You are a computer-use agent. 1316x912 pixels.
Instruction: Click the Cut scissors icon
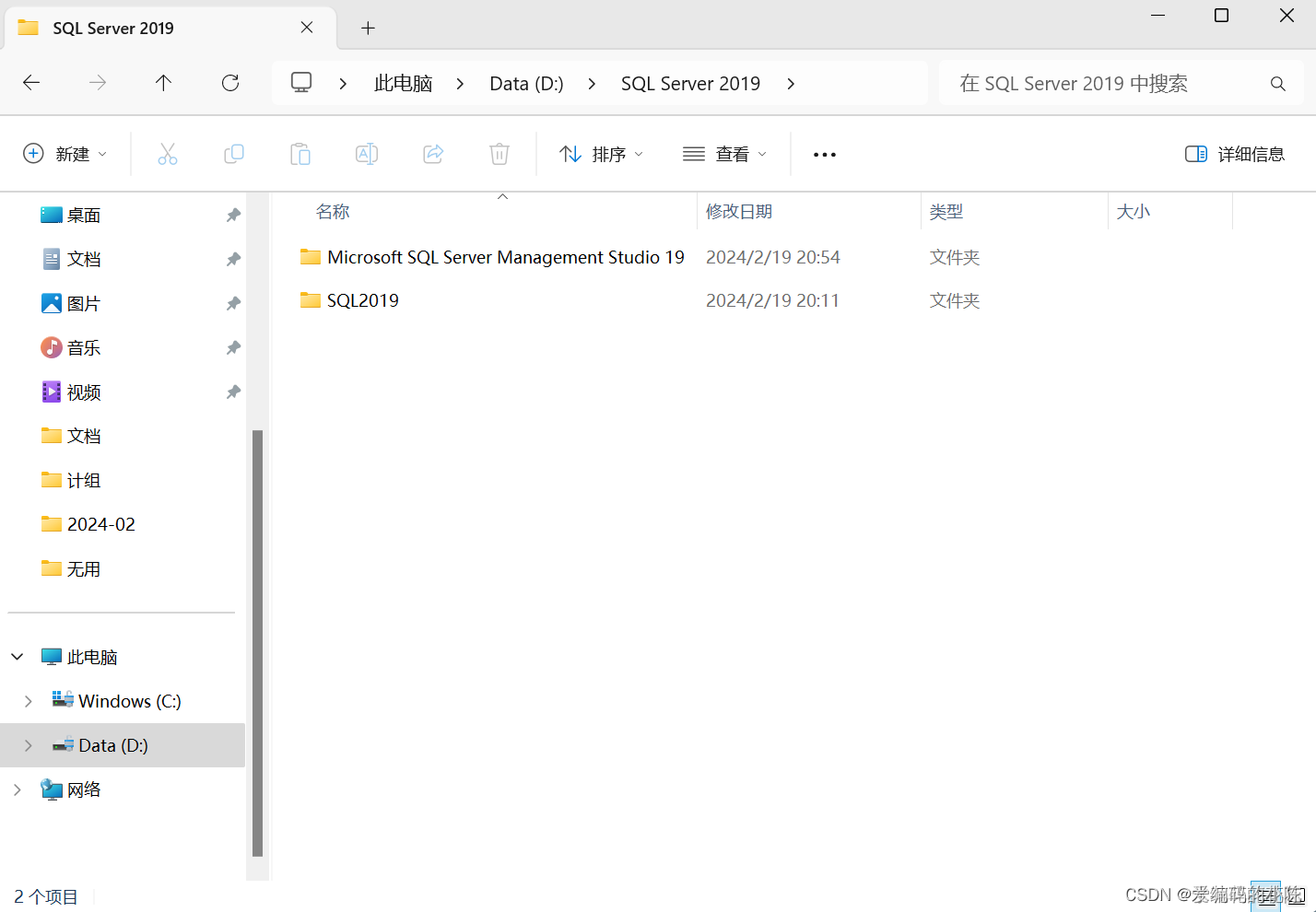coord(168,154)
